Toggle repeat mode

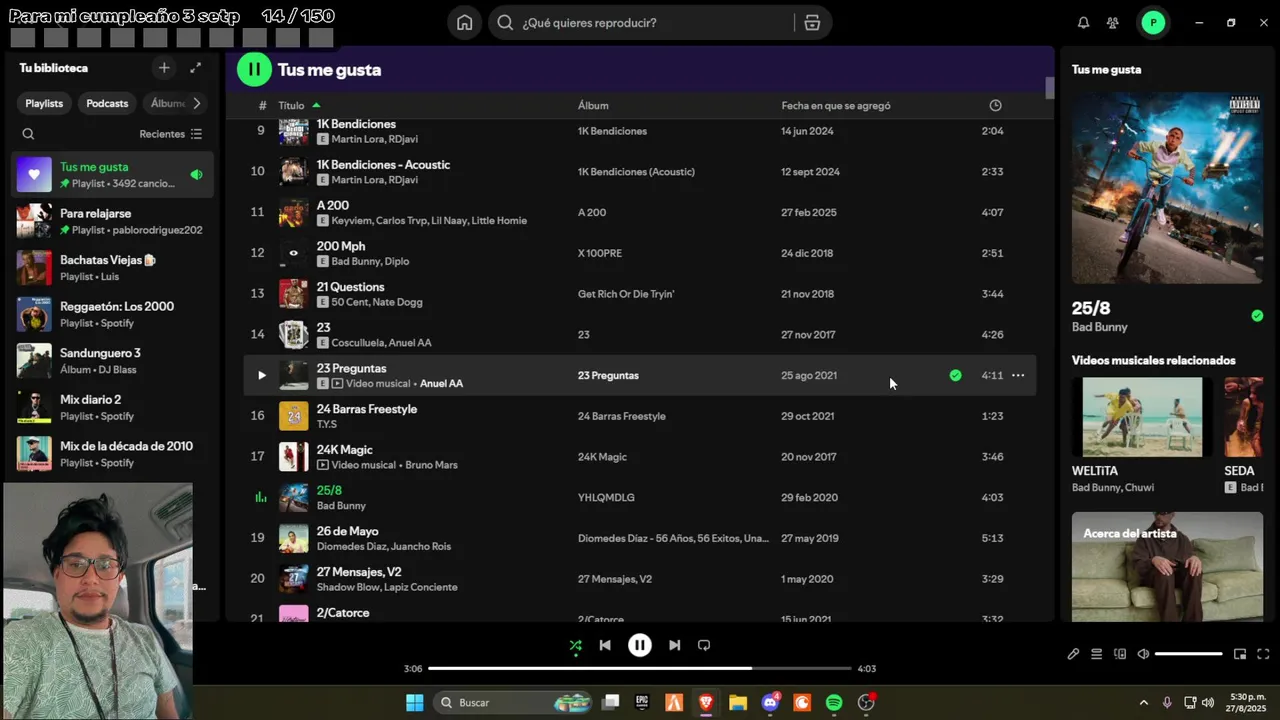[x=704, y=645]
